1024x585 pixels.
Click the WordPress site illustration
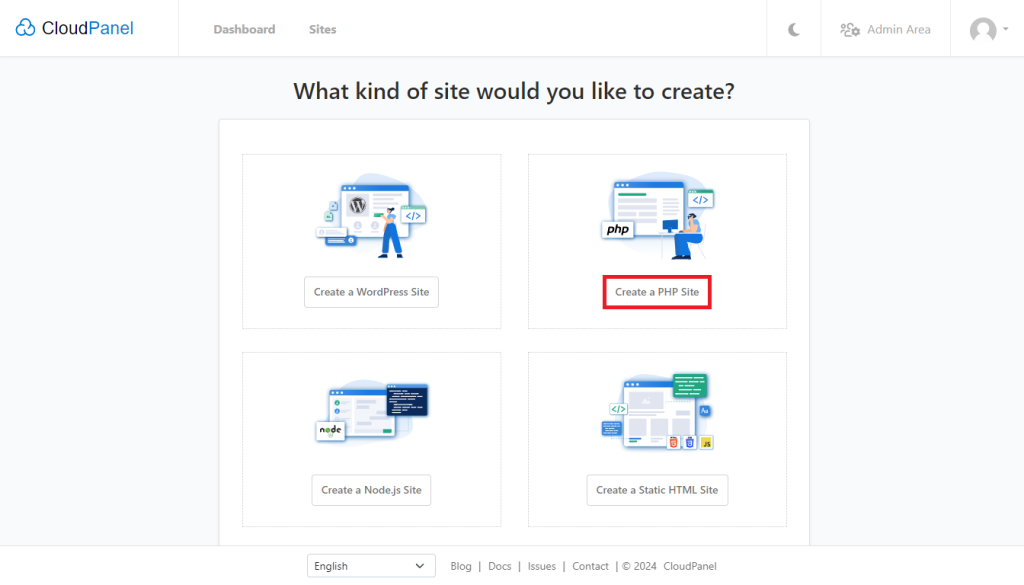pyautogui.click(x=372, y=216)
